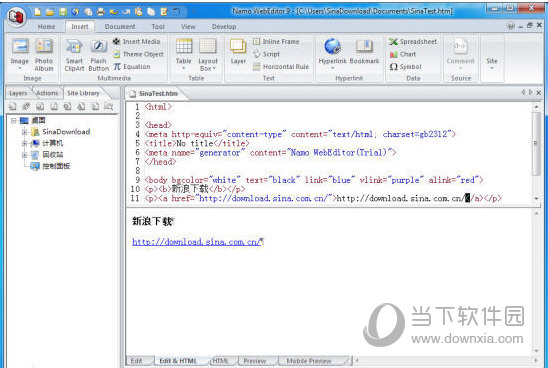Switch to the Preview view tab
Image resolution: width=548 pixels, height=368 pixels.
click(254, 361)
